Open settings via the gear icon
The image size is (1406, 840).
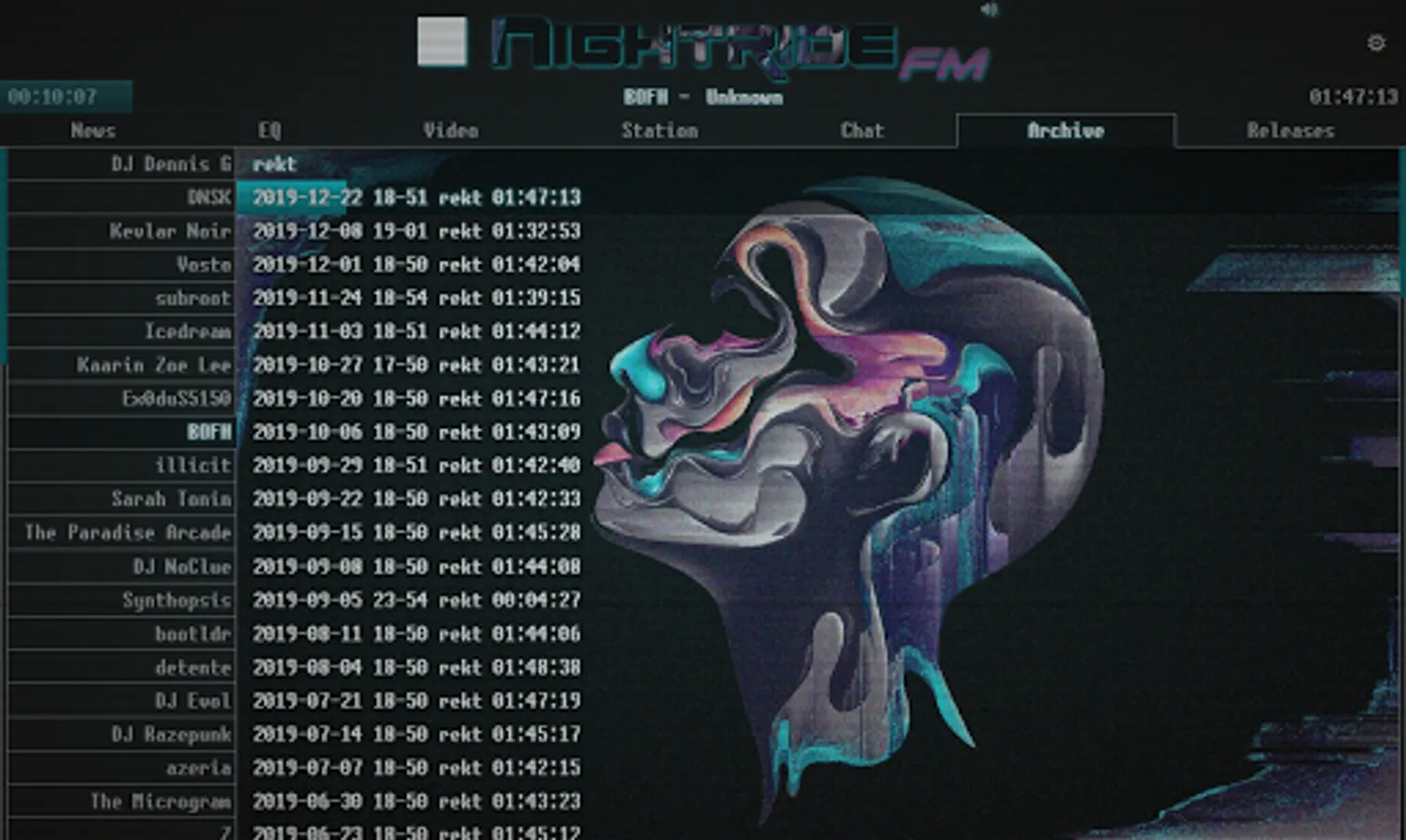1376,42
